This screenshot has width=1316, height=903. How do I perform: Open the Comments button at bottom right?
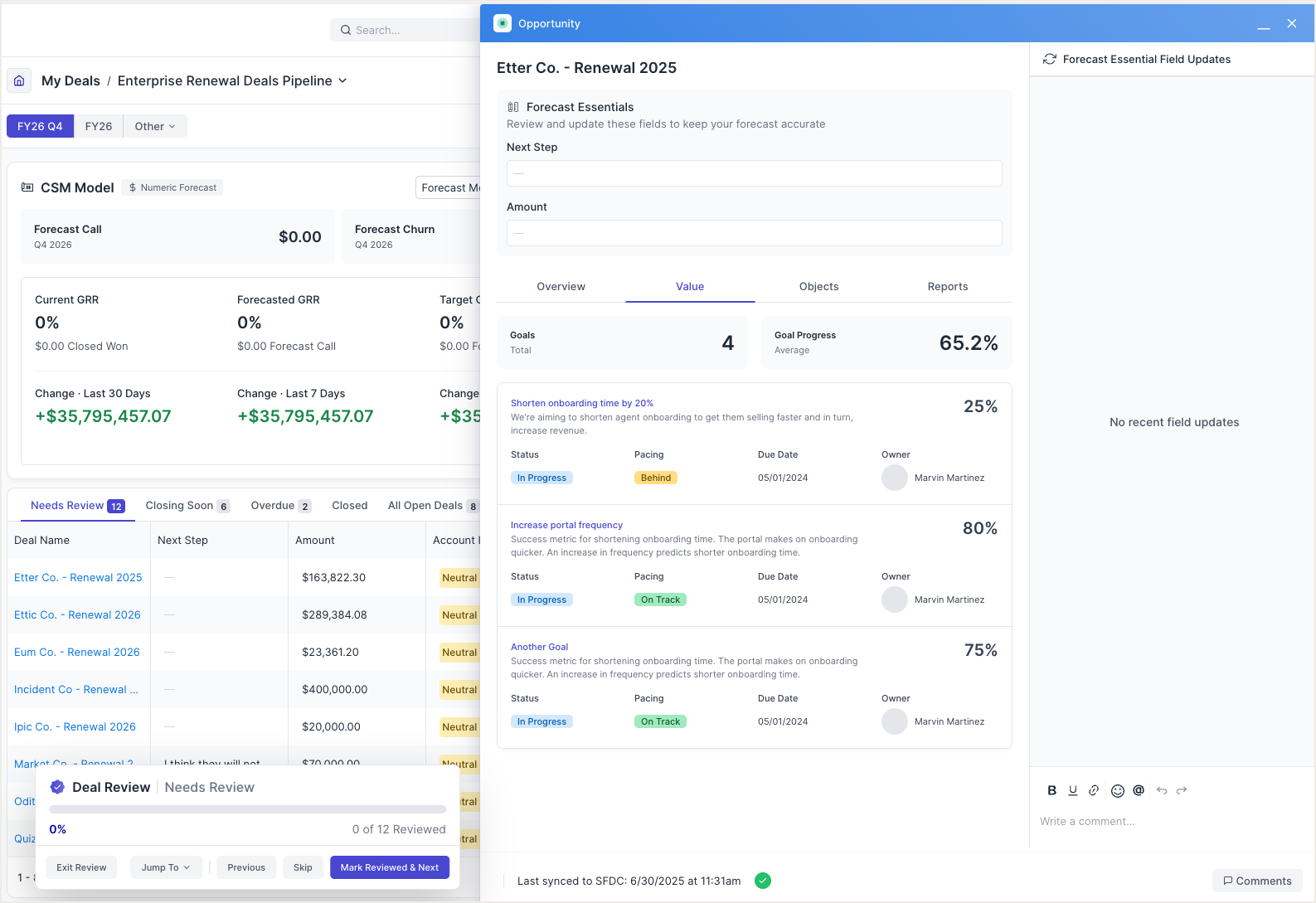(1256, 881)
